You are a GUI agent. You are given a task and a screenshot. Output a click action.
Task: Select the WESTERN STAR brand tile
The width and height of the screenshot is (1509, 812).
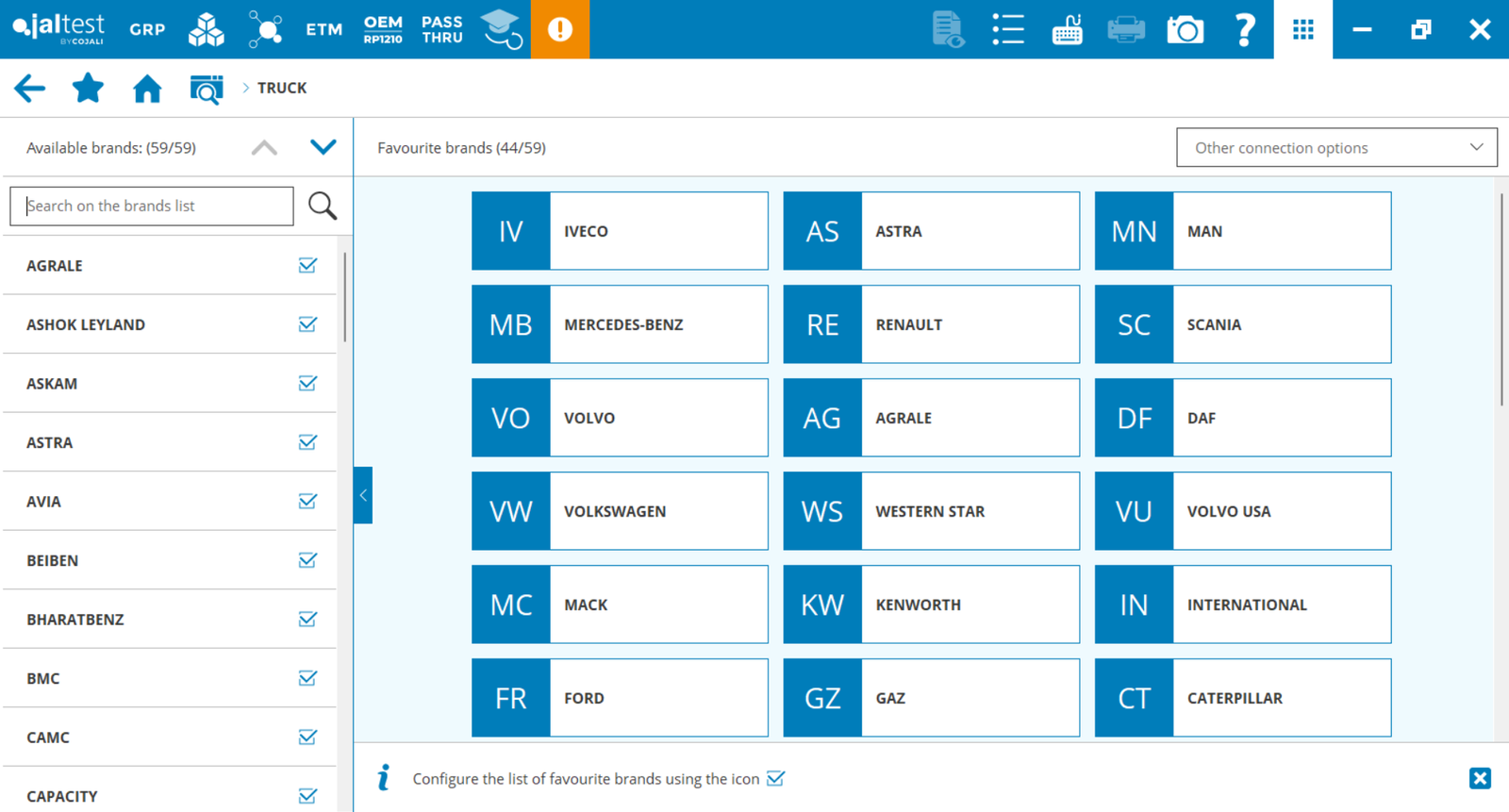(x=932, y=511)
